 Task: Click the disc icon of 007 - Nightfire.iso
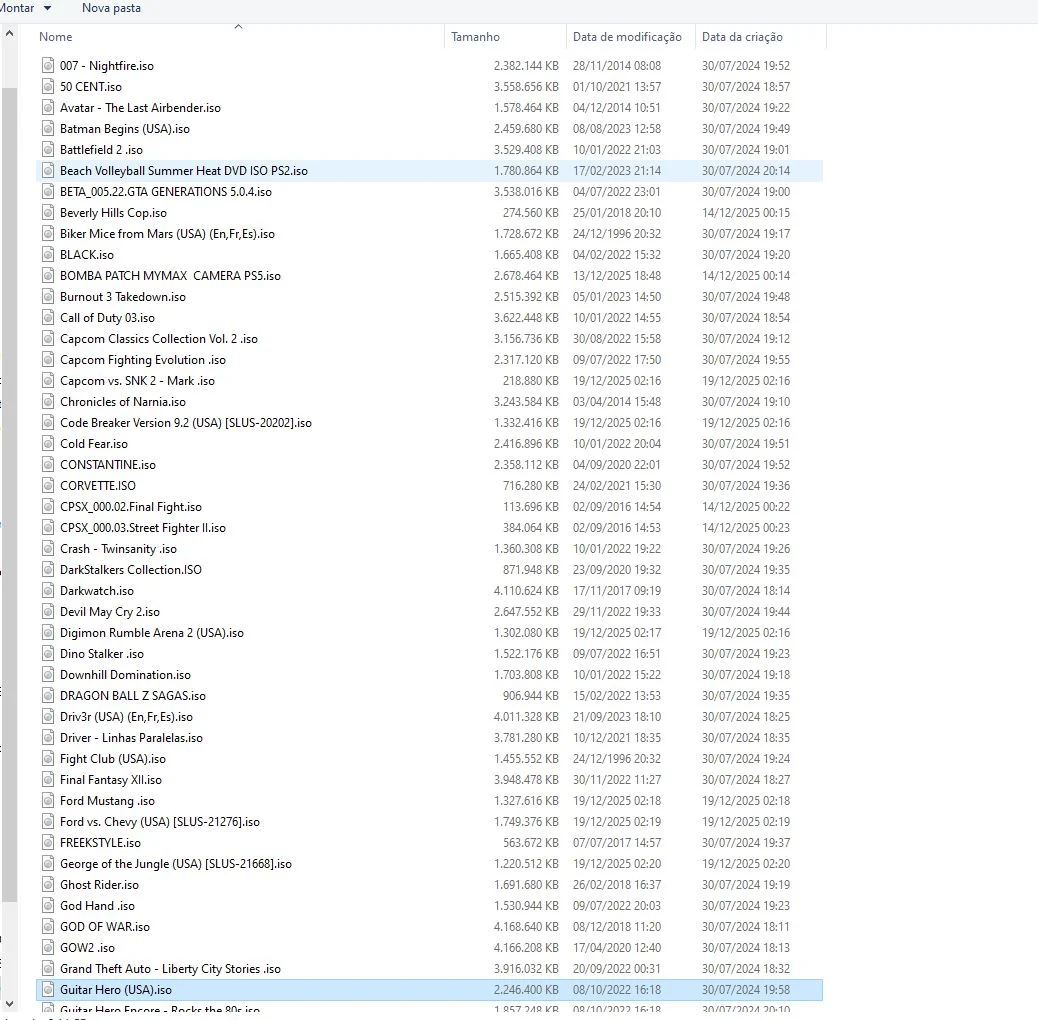click(48, 66)
